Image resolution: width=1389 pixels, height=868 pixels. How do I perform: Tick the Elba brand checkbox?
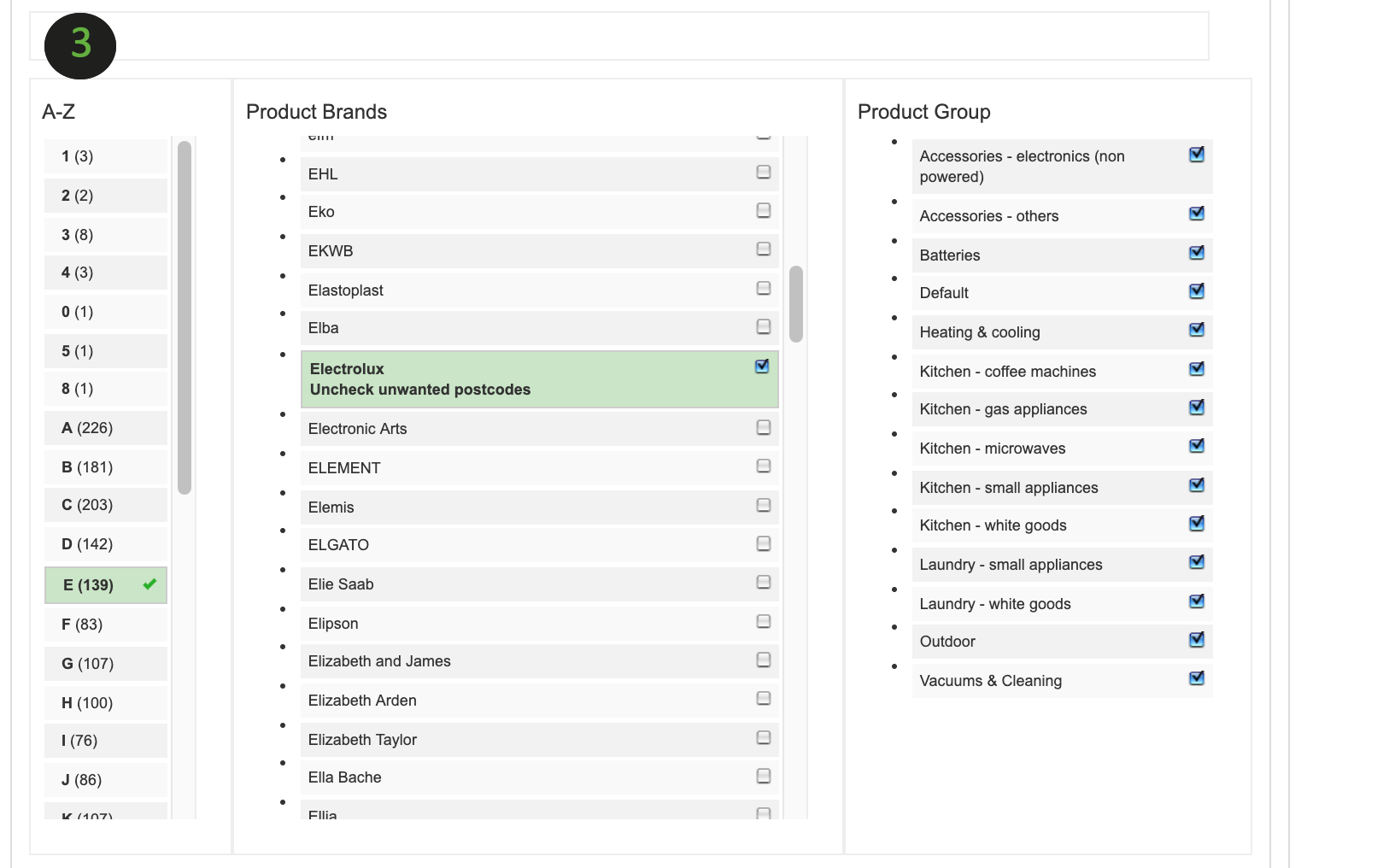pyautogui.click(x=764, y=326)
